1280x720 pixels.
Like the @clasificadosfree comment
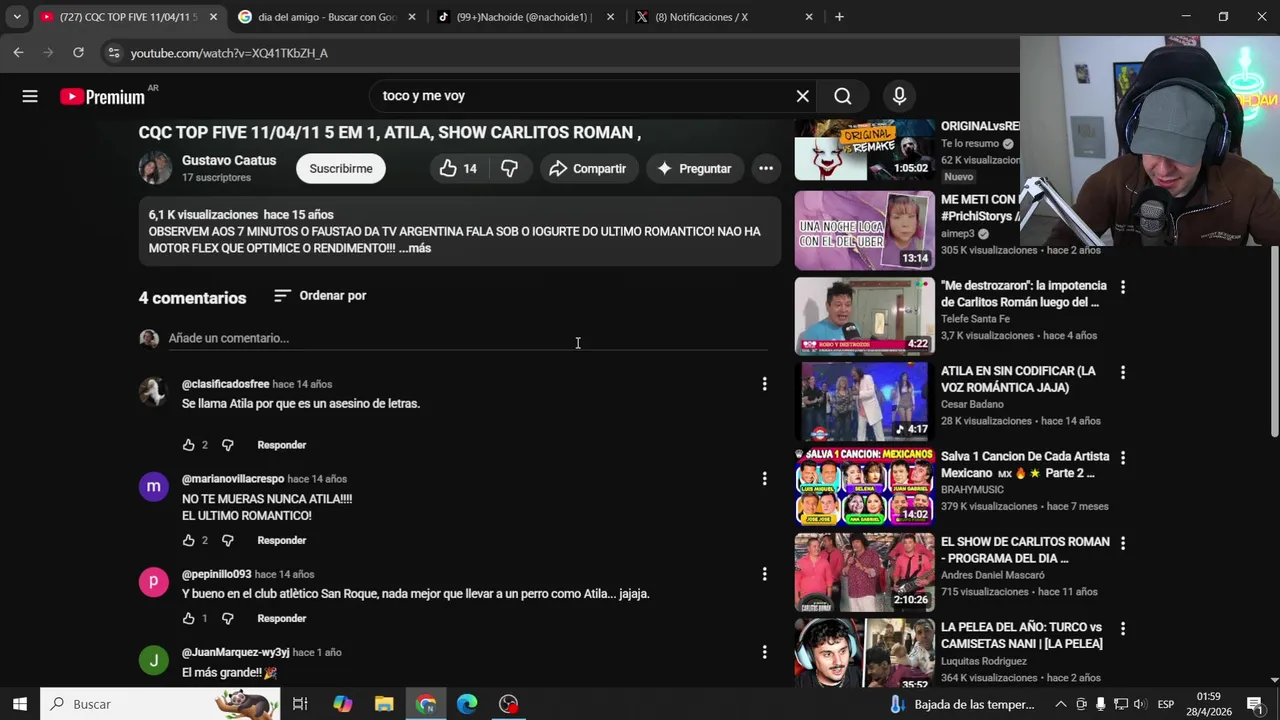[188, 445]
